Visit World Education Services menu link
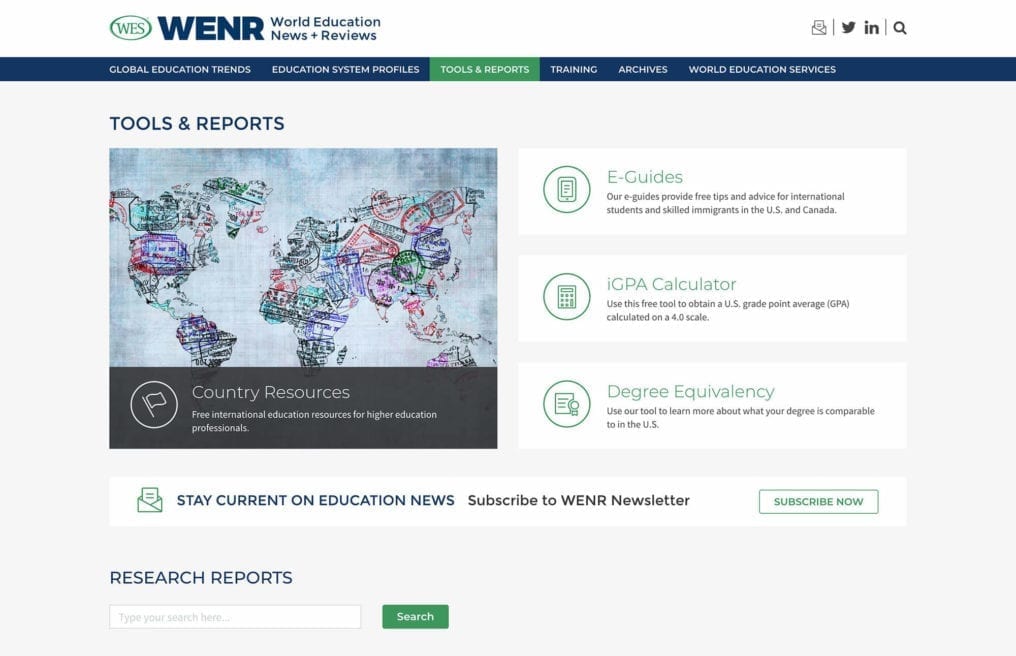Image resolution: width=1016 pixels, height=656 pixels. point(762,69)
